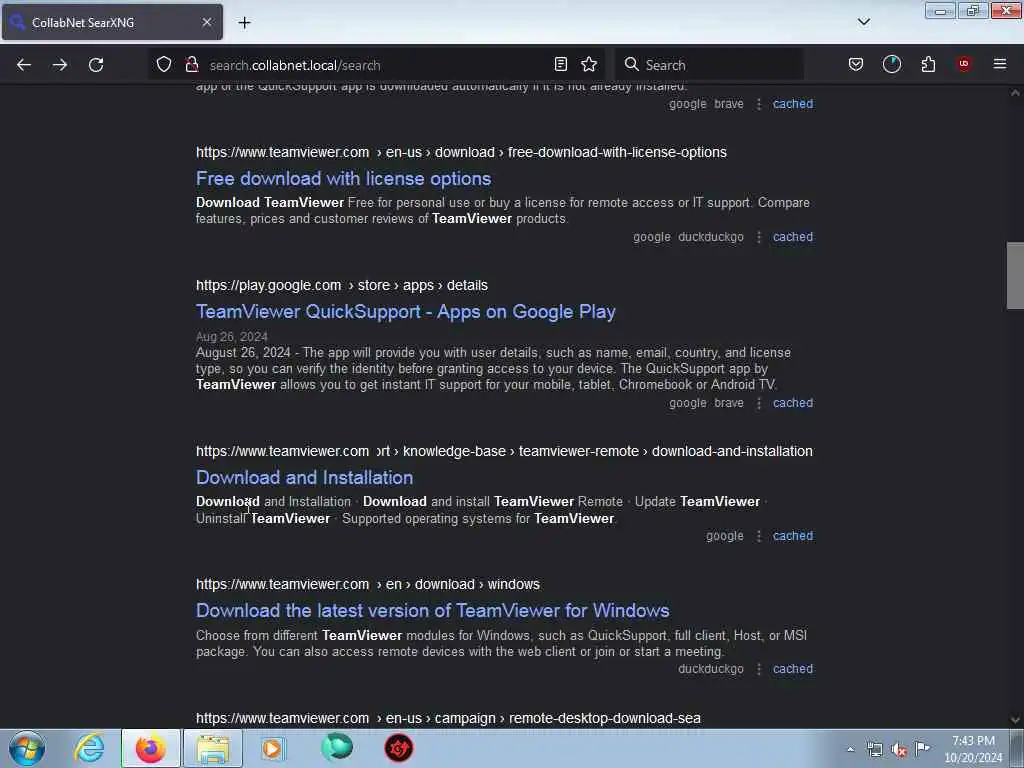Click google engine label under Download and Installation

pos(724,536)
